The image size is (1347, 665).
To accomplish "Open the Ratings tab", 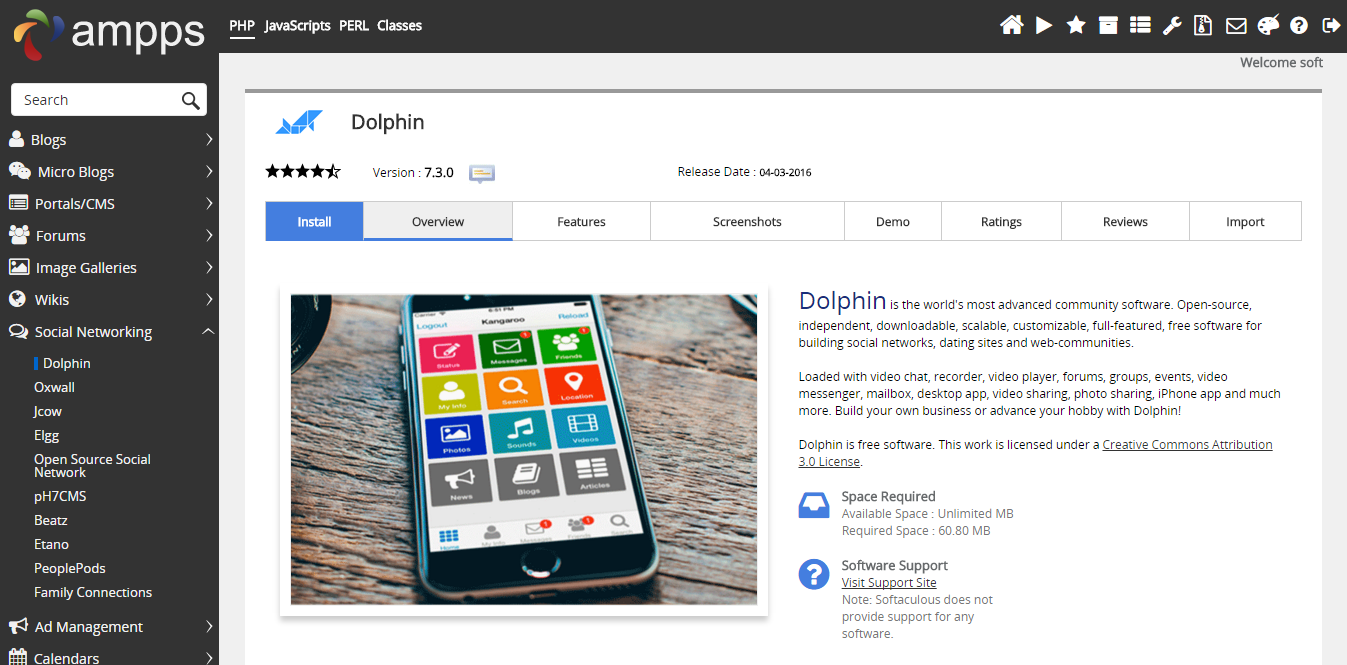I will point(1001,221).
